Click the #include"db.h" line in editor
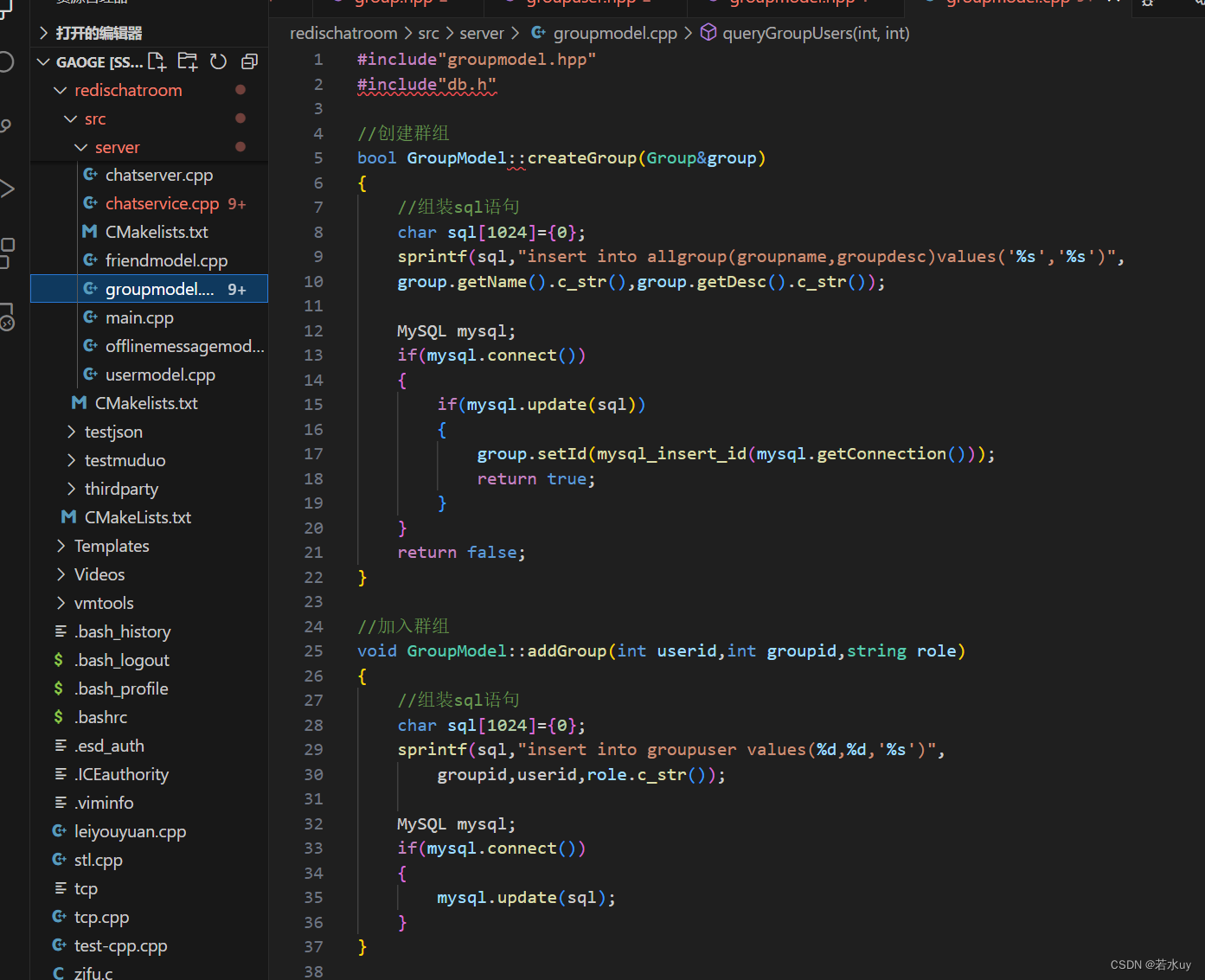 [x=427, y=84]
